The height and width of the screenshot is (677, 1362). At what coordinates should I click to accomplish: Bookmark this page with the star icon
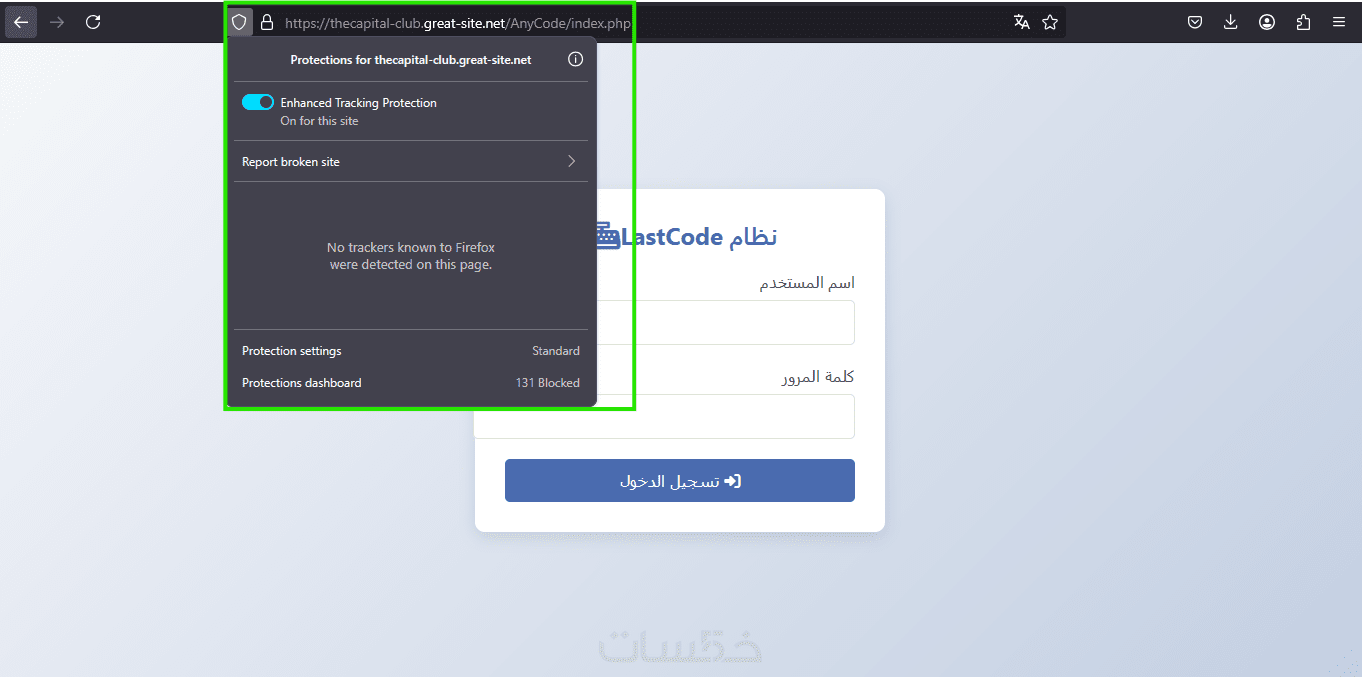[x=1050, y=22]
